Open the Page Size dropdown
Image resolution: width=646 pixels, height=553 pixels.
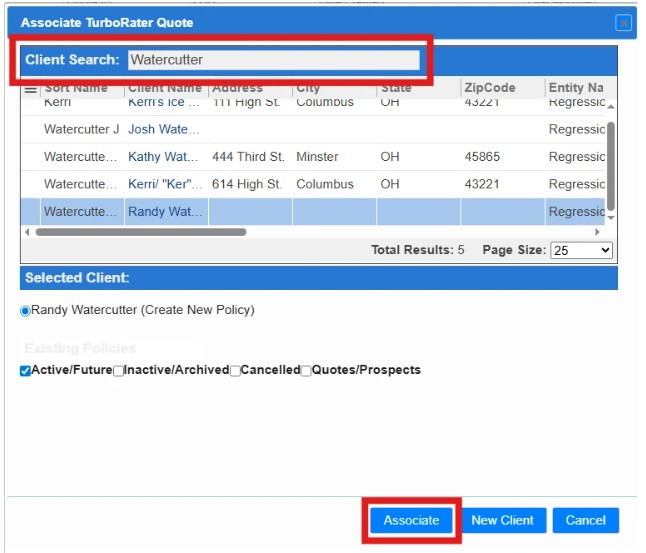(581, 250)
